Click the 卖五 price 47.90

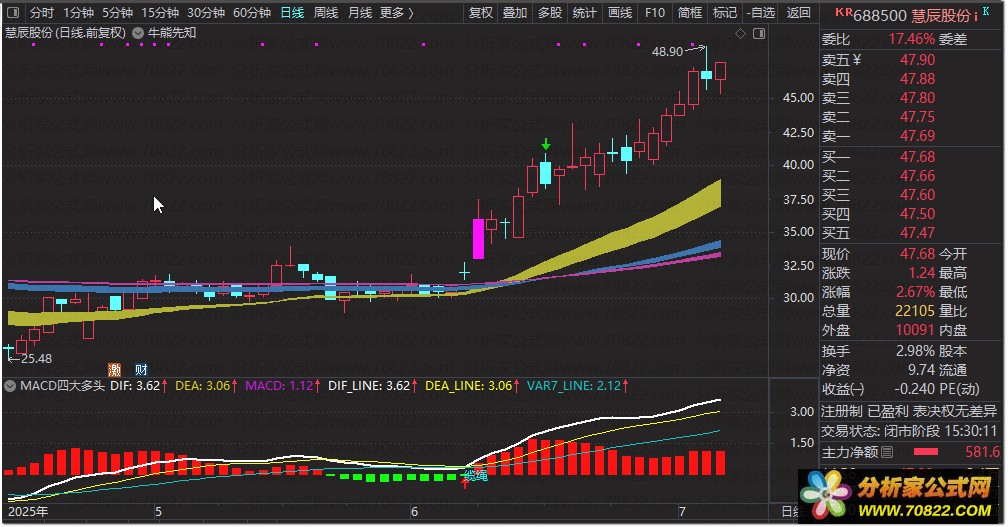point(917,60)
